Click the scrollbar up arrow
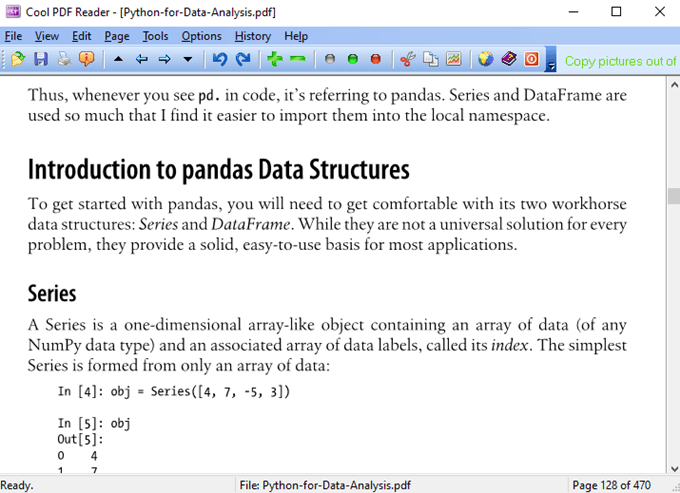Screen dimensions: 680x493 coord(674,85)
